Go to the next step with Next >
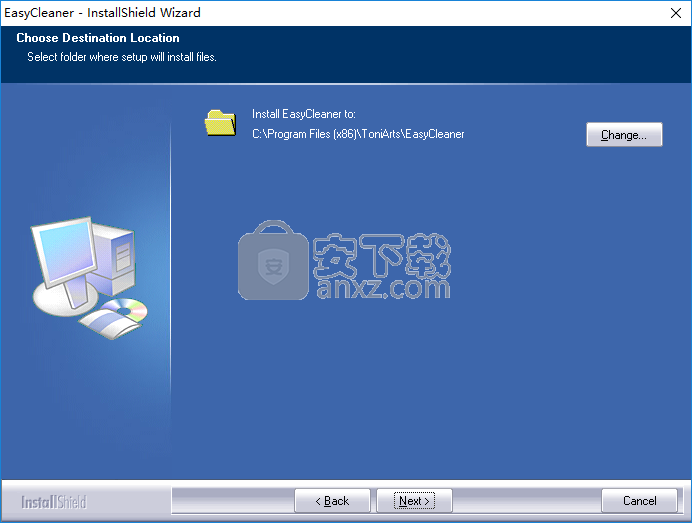Image resolution: width=692 pixels, height=523 pixels. [x=414, y=500]
